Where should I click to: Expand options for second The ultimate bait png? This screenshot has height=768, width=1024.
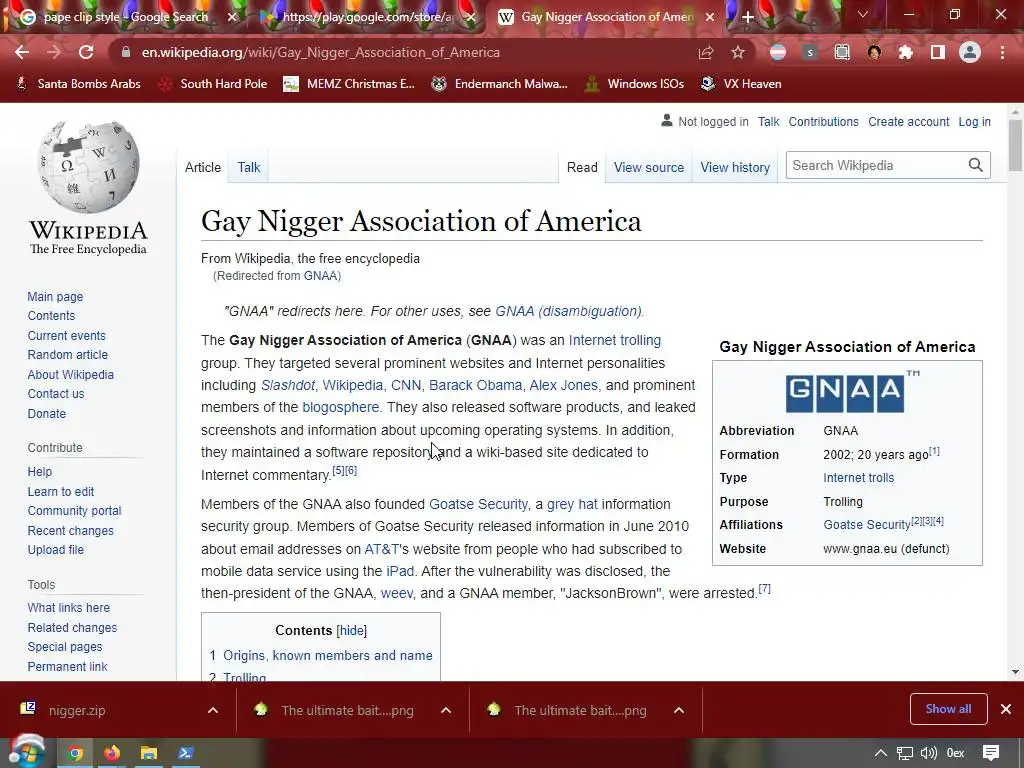click(679, 710)
